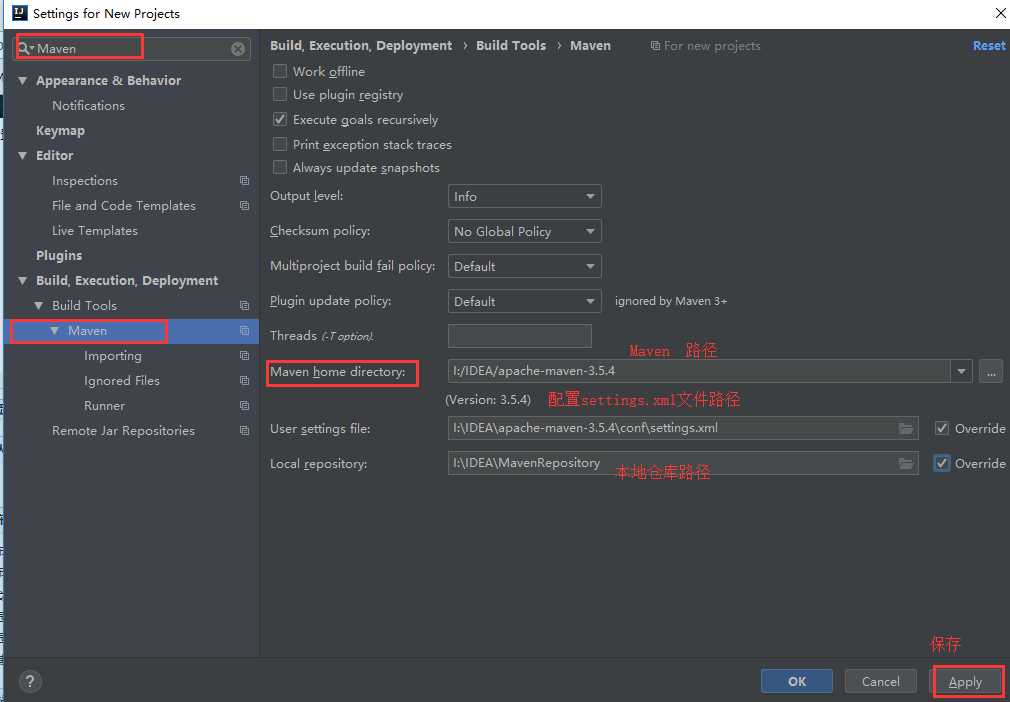Click the Cancel button
Viewport: 1010px width, 702px height.
tap(881, 681)
